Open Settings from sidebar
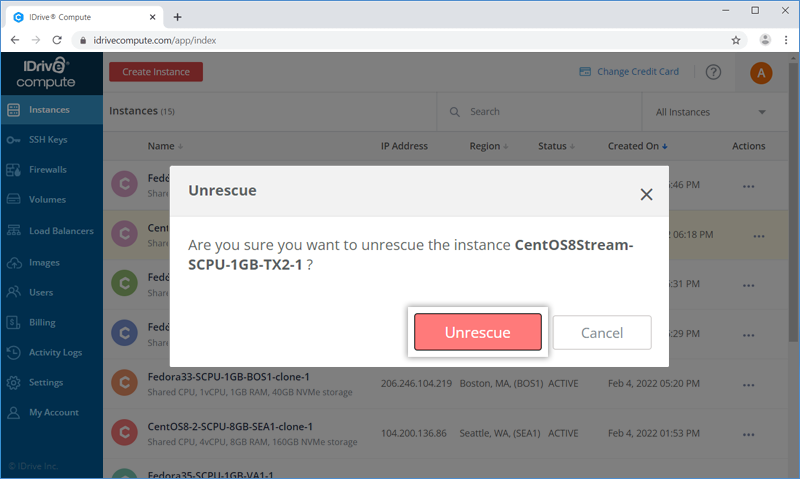 [x=46, y=382]
